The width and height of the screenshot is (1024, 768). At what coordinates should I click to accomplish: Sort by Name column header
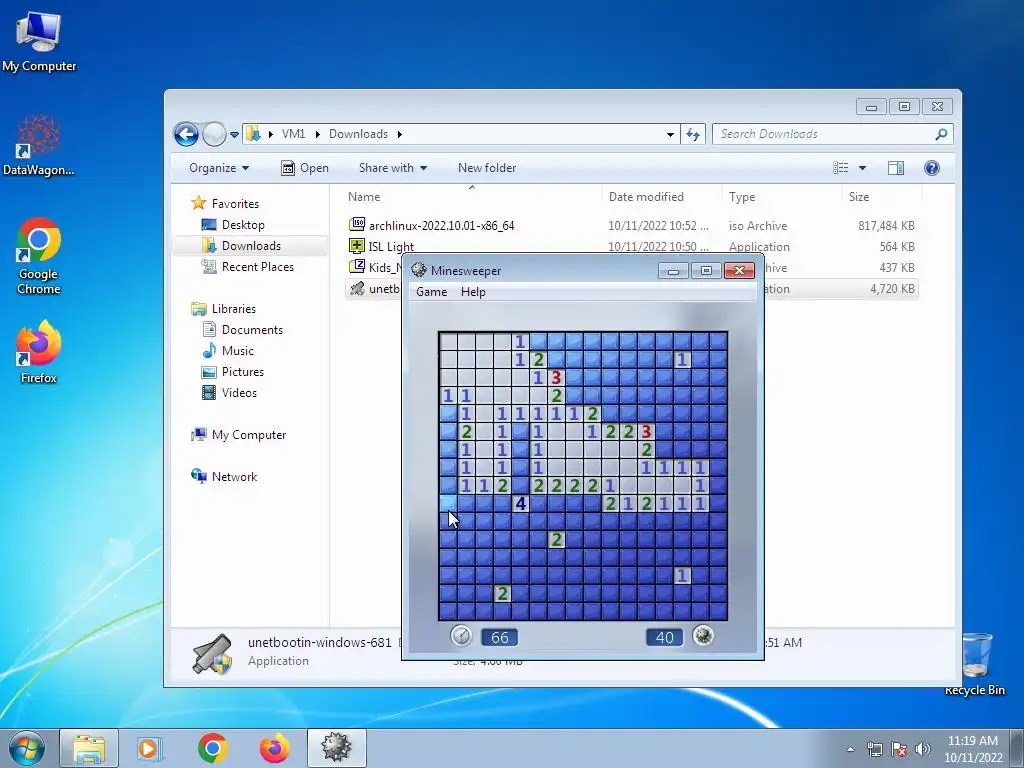(x=364, y=197)
